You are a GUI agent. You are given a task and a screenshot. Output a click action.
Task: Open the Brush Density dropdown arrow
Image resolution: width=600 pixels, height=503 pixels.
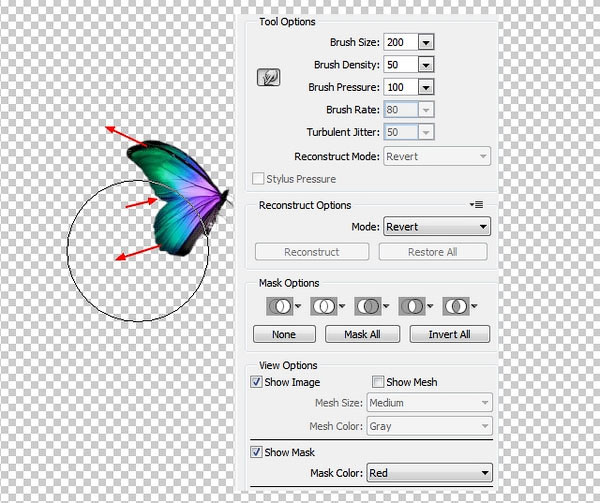426,65
